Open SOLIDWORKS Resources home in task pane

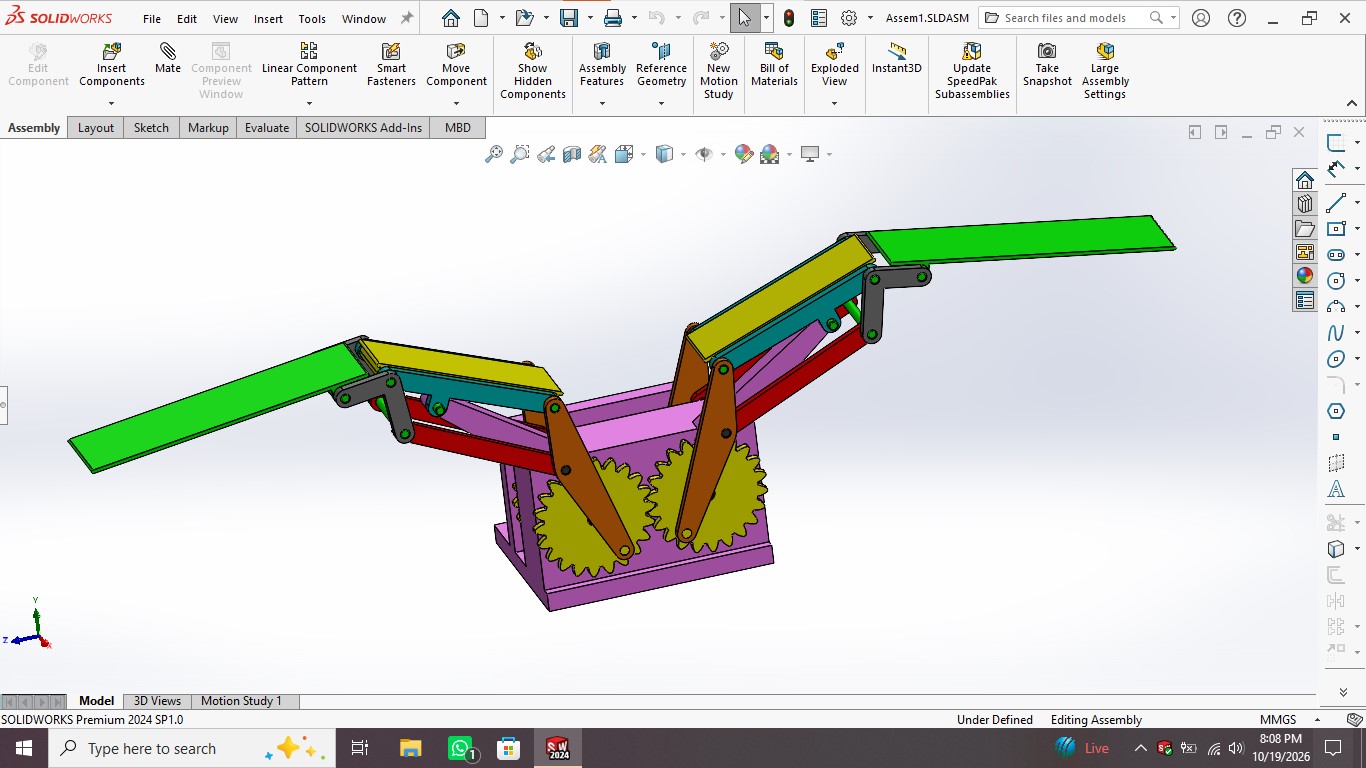pyautogui.click(x=1305, y=180)
